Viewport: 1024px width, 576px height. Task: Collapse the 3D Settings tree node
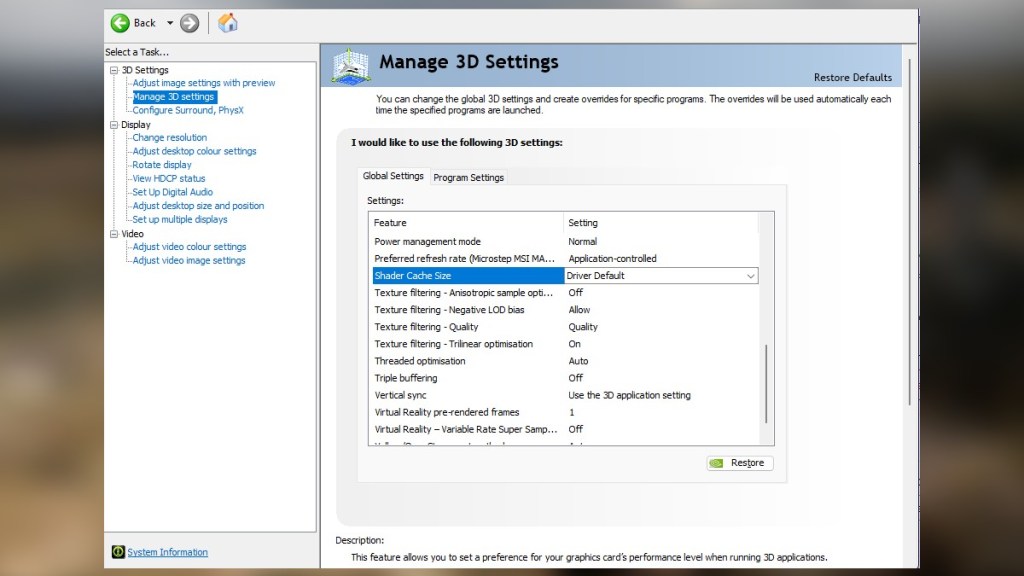(x=113, y=70)
